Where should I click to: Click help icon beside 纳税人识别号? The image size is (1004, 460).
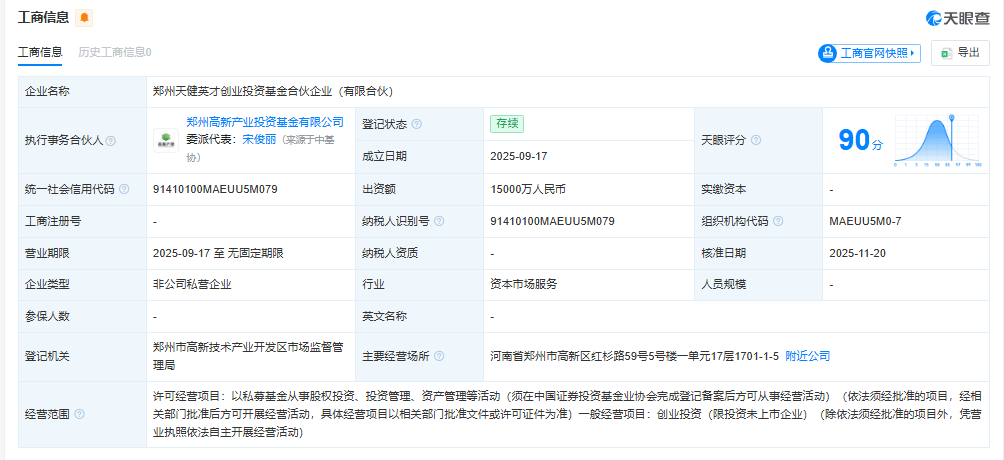439,222
